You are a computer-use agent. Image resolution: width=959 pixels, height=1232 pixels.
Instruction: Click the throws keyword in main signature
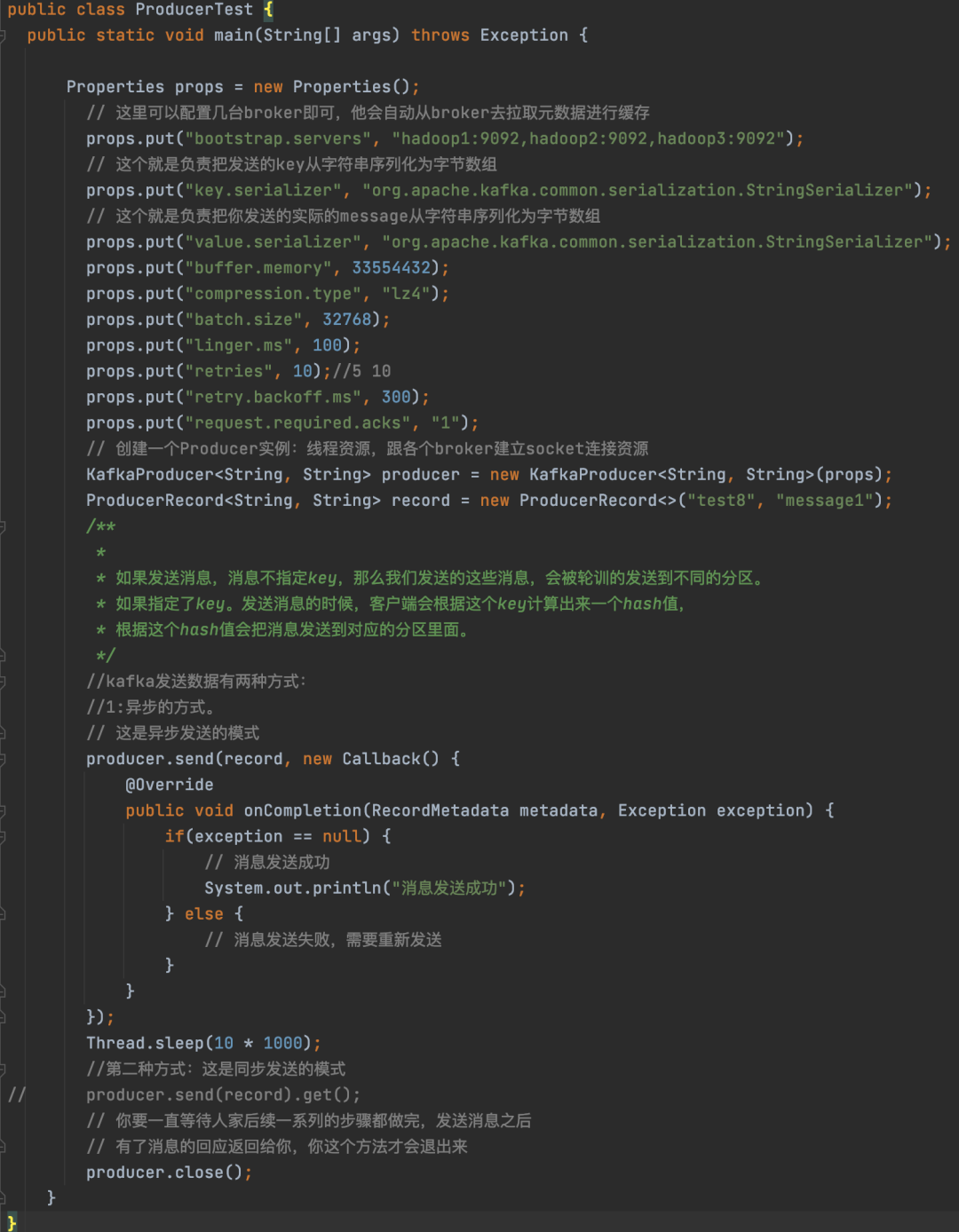(x=440, y=36)
